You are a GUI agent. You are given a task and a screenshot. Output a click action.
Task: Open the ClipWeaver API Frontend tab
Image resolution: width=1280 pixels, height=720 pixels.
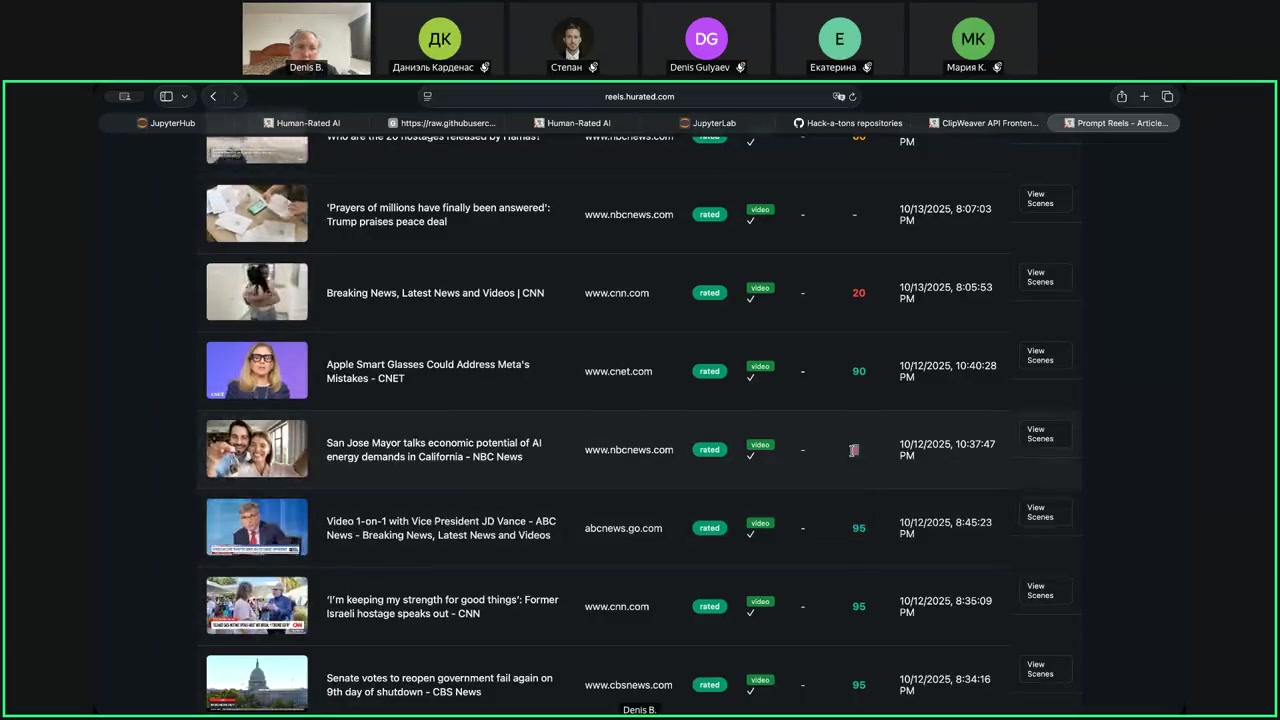pyautogui.click(x=983, y=123)
